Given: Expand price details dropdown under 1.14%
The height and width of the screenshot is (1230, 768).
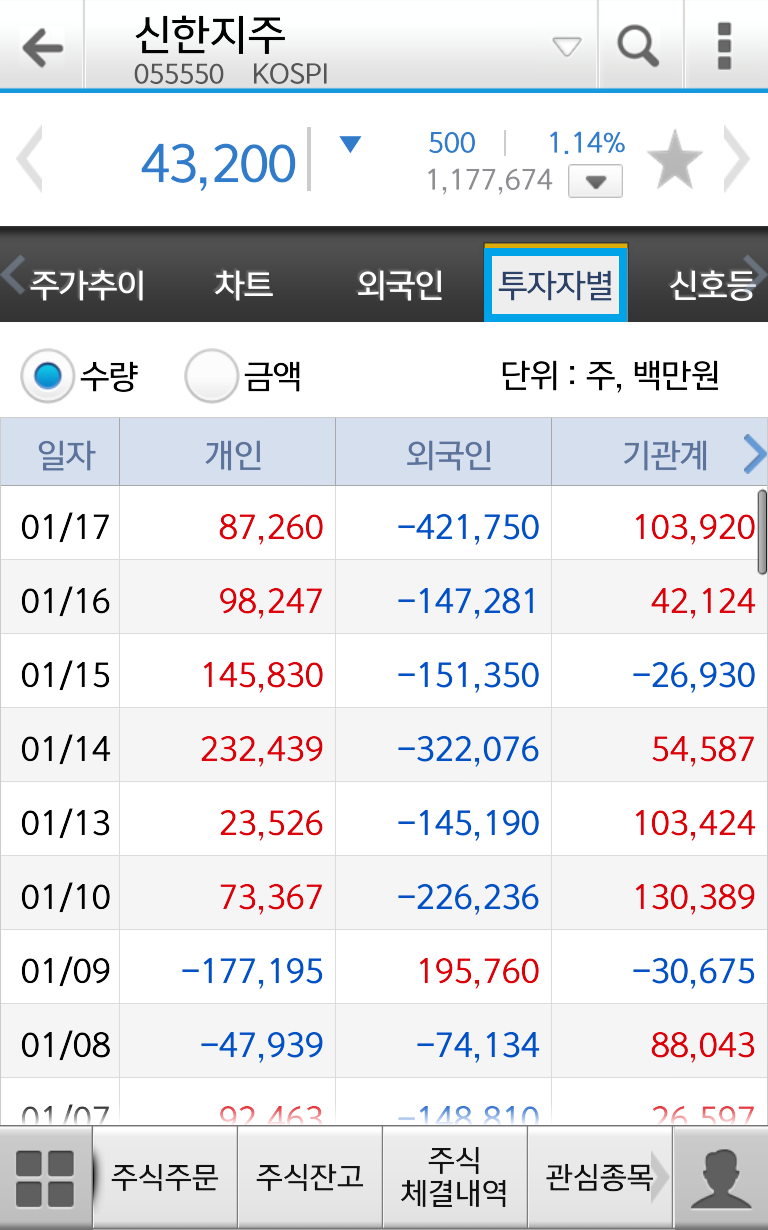Looking at the screenshot, I should (x=595, y=181).
